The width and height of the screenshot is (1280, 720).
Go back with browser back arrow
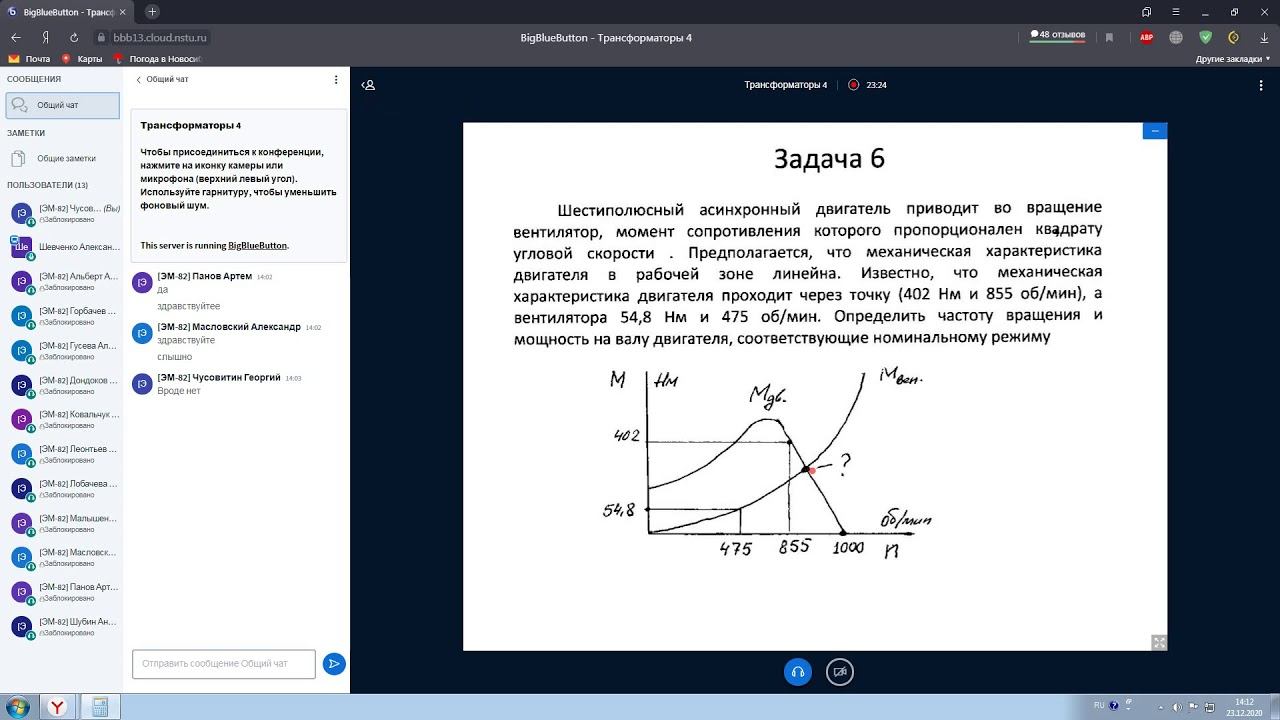pos(16,37)
